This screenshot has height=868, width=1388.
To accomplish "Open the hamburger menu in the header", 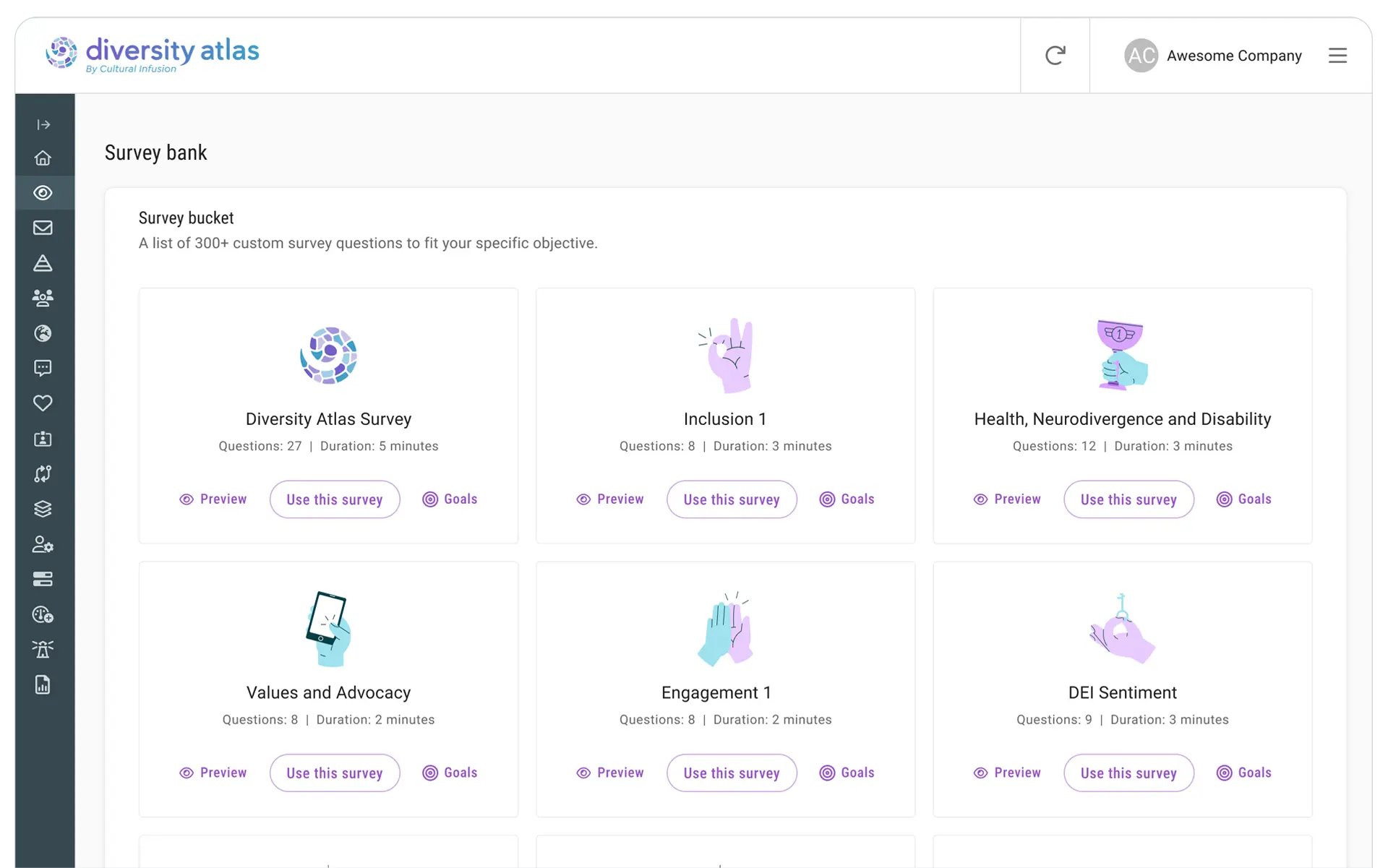I will 1337,56.
